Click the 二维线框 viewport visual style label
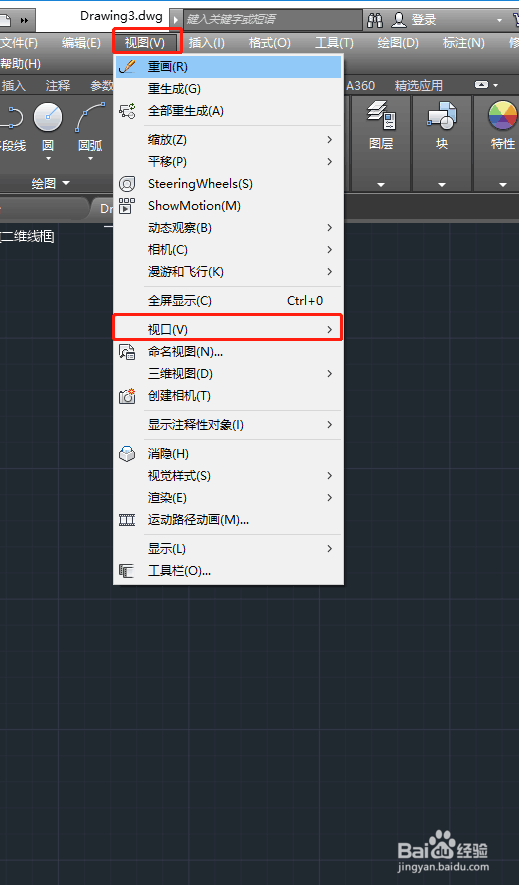 [27, 236]
